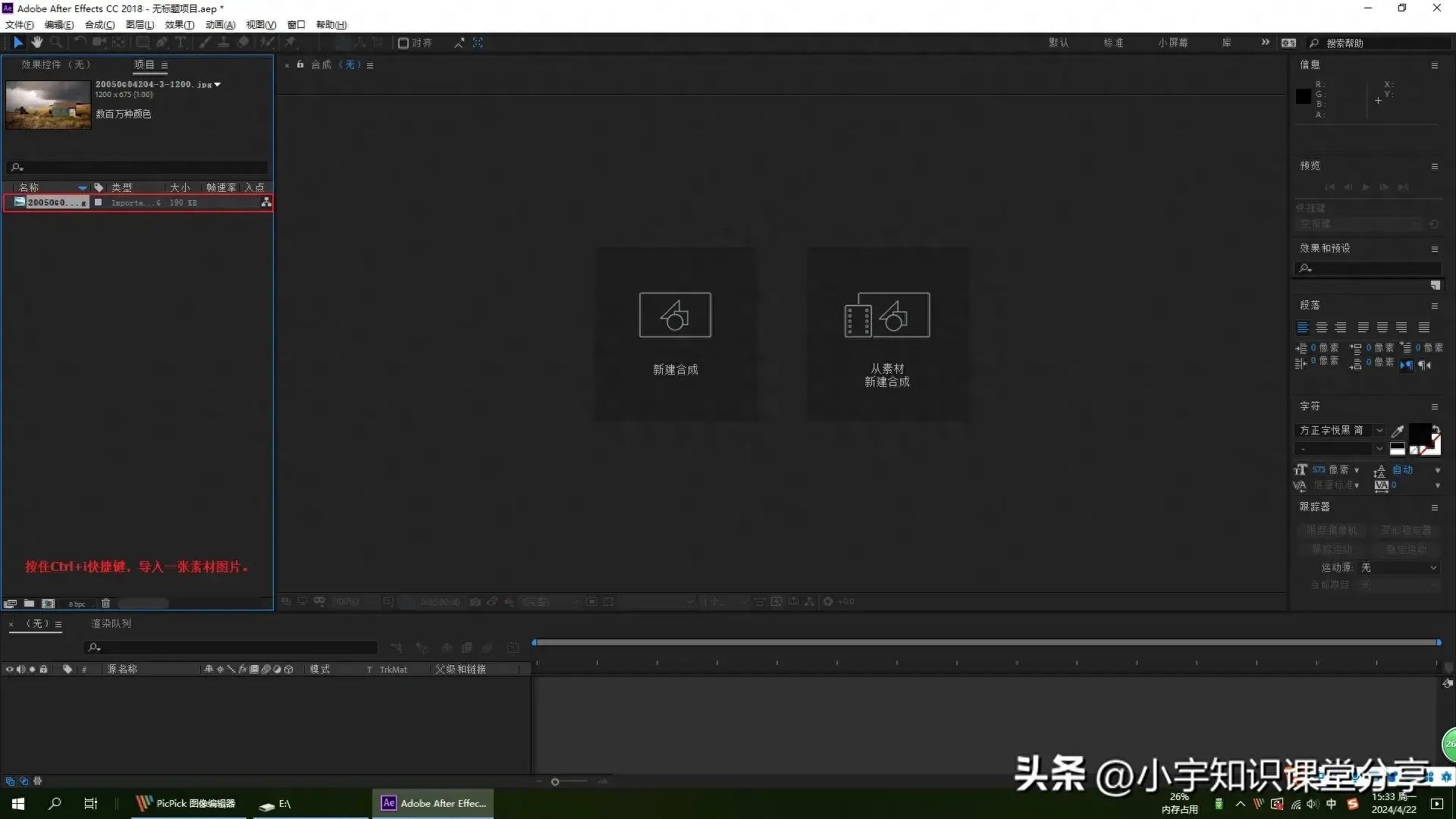The height and width of the screenshot is (819, 1456).
Task: Click 8 bpc color depth button
Action: [x=77, y=604]
